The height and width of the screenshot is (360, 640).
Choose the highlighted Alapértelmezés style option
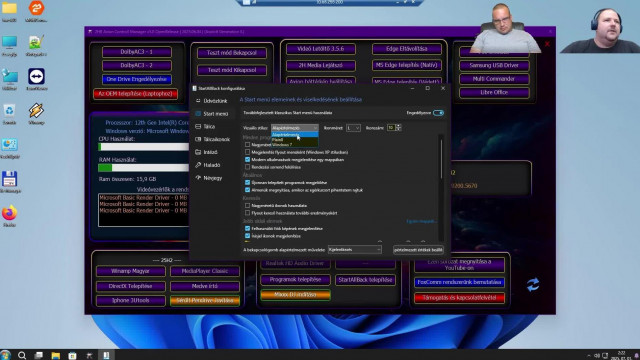click(x=295, y=134)
